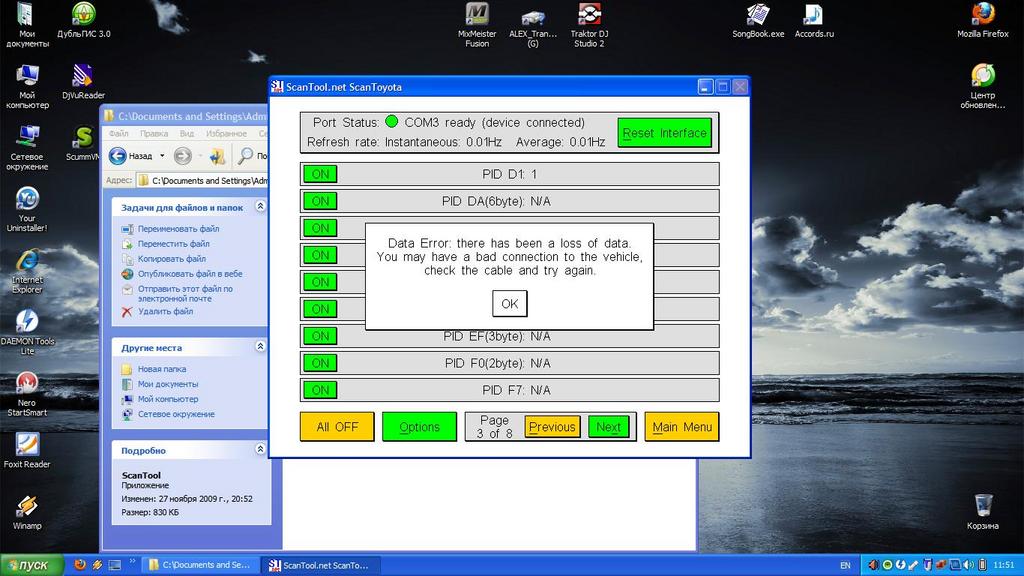Turn all PIDs off with All OFF
Screen dimensions: 1024x576
(337, 427)
